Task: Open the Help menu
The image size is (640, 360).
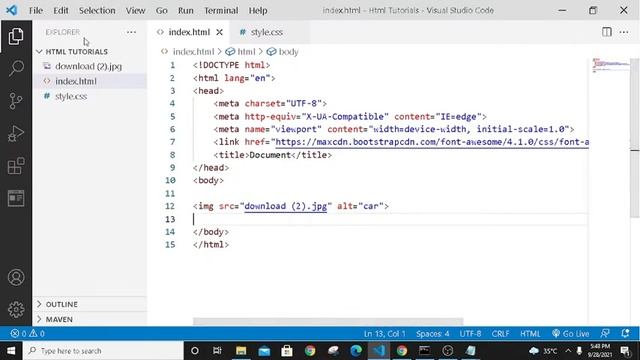Action: (258, 10)
